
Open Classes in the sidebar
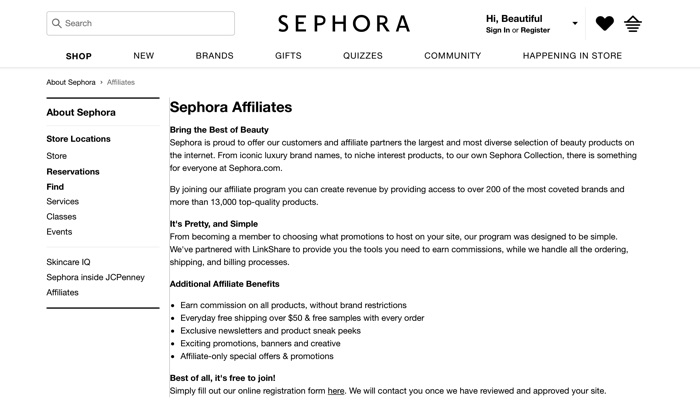pyautogui.click(x=61, y=216)
